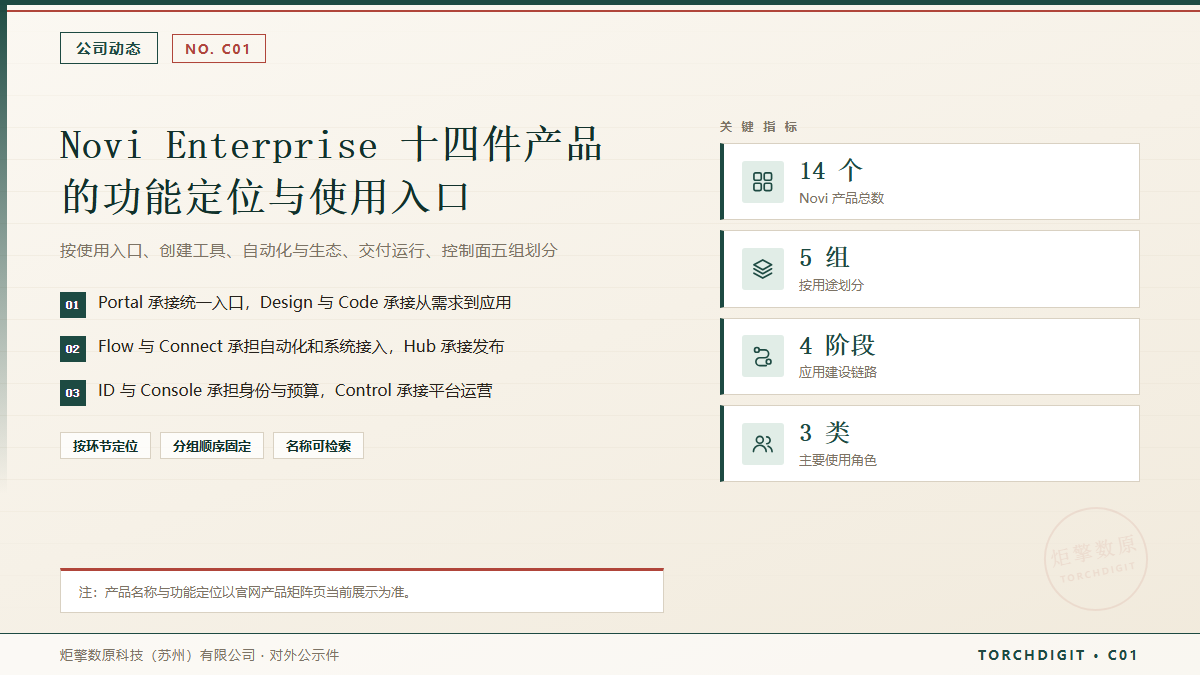This screenshot has height=675, width=1200.
Task: Click the 03 number badge
Action: coord(73,393)
